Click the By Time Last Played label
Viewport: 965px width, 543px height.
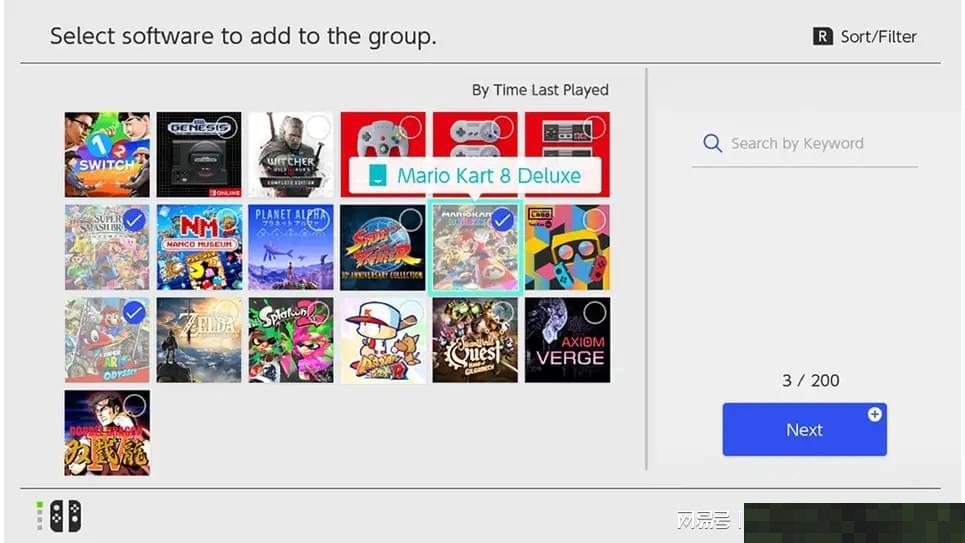click(540, 90)
